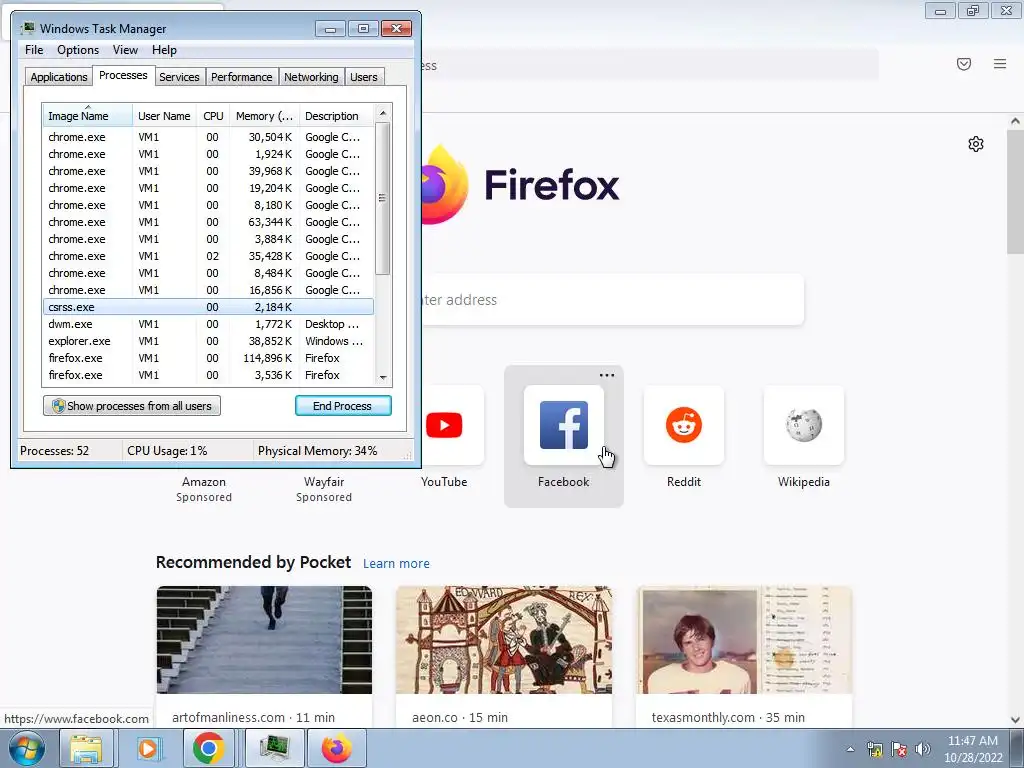Image resolution: width=1024 pixels, height=768 pixels.
Task: Open the texasmonthly.com article thumbnail
Action: (x=744, y=639)
